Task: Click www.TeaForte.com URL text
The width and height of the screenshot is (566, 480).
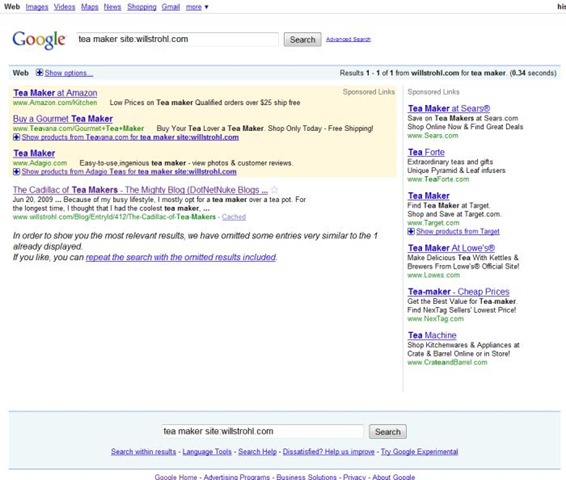Action: (x=438, y=179)
